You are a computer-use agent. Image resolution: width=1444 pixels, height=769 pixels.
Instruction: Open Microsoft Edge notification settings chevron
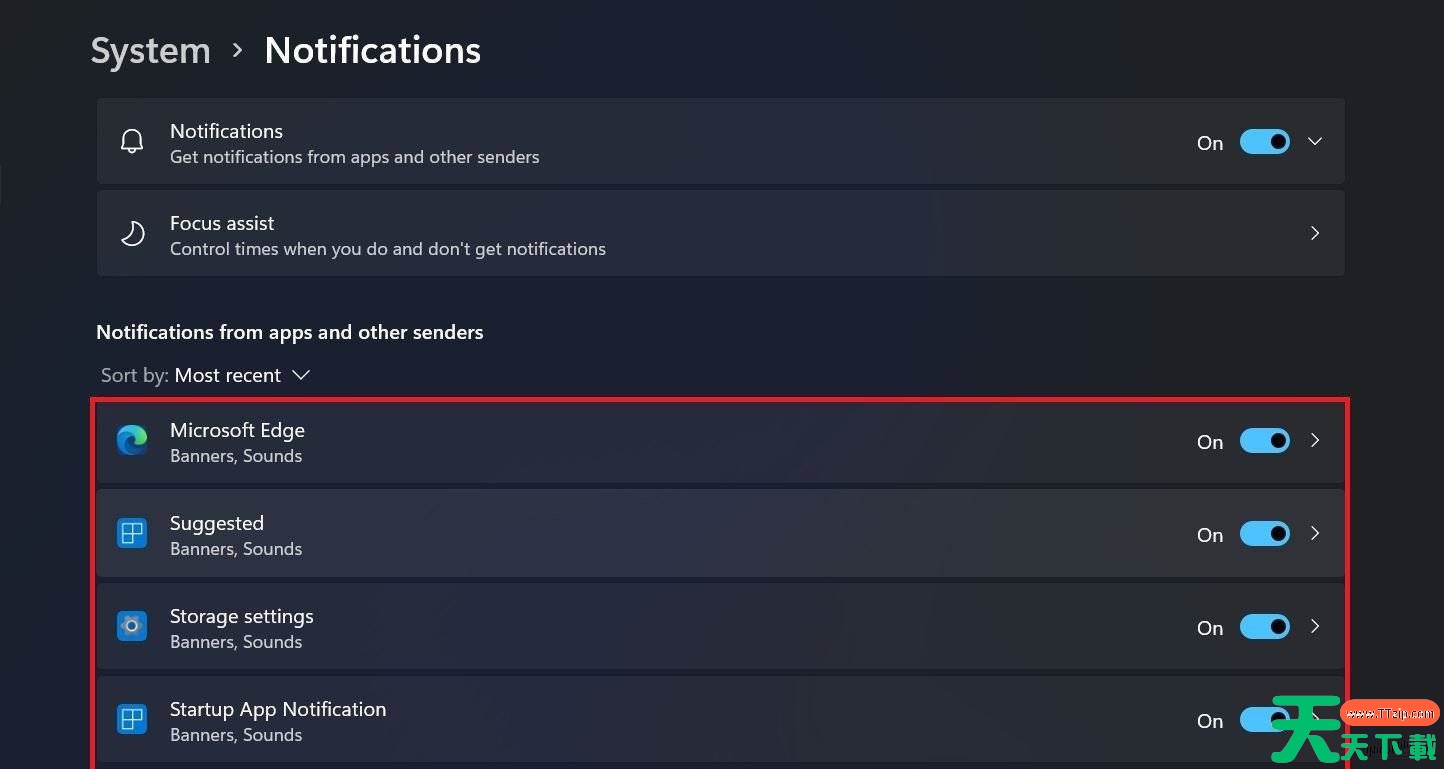[x=1315, y=441]
